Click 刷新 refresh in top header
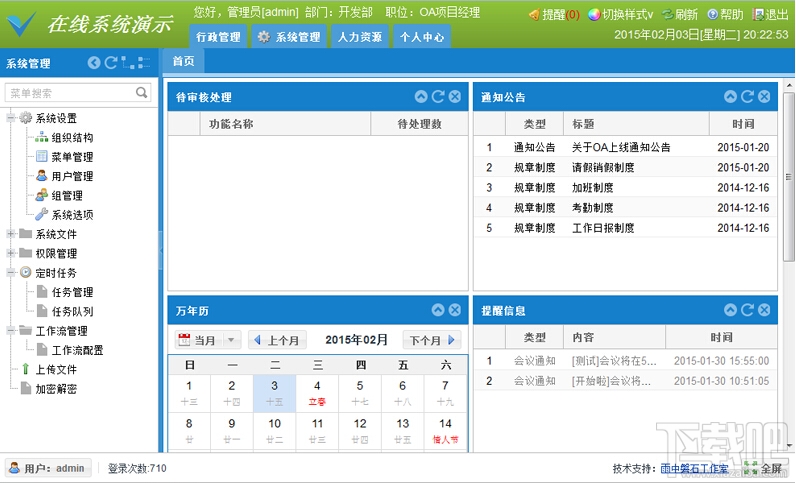The width and height of the screenshot is (796, 483). point(680,14)
